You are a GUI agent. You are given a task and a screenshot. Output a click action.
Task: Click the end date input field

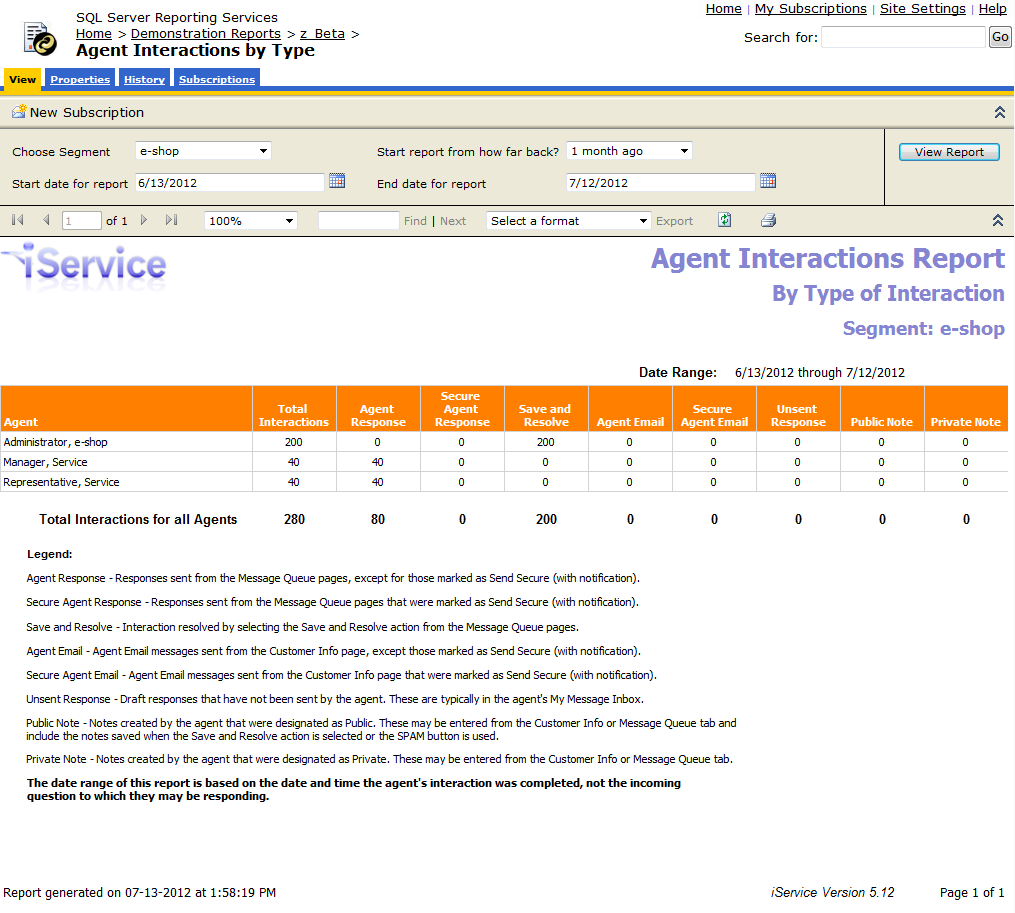tap(661, 183)
